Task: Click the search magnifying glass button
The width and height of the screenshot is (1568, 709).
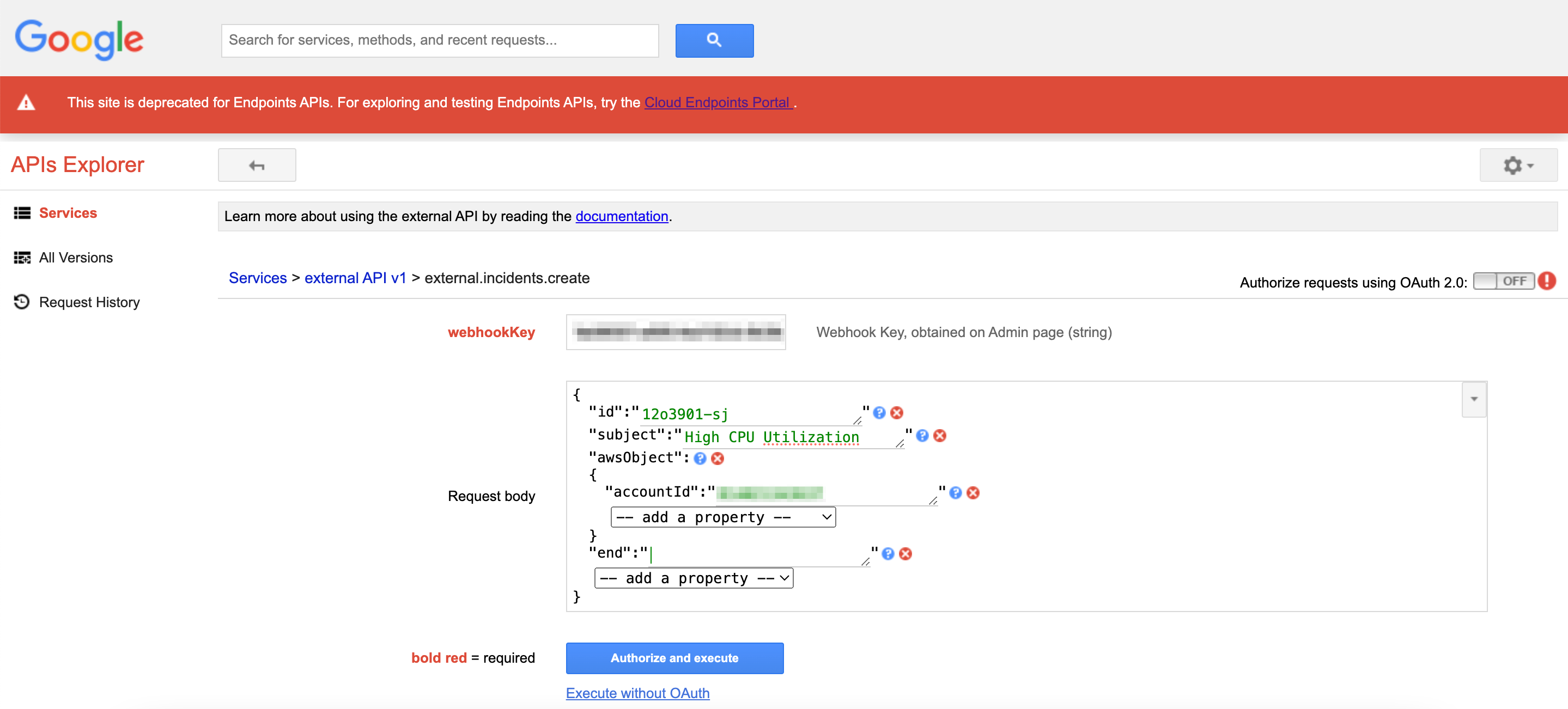Action: [714, 40]
